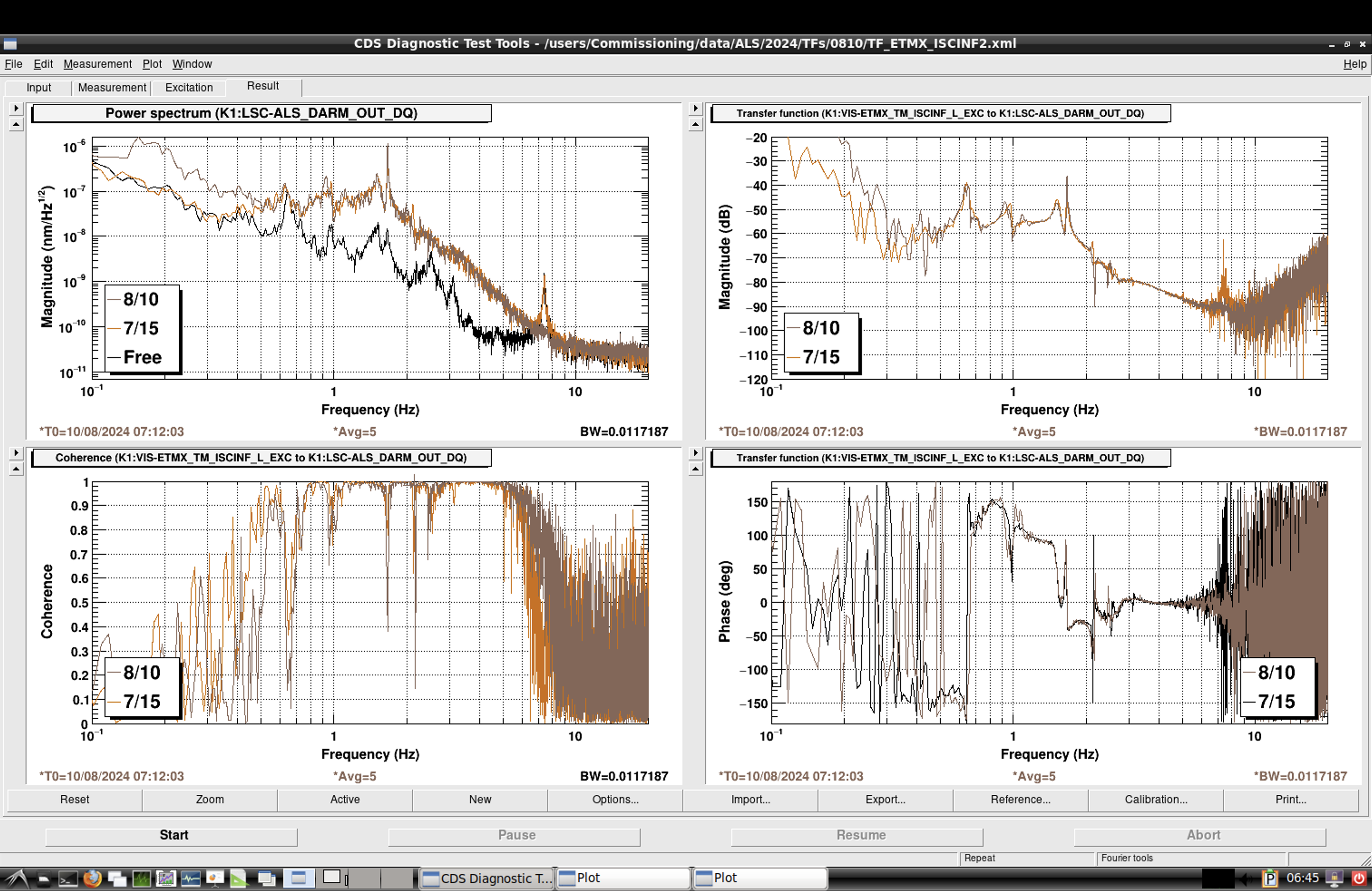This screenshot has width=1372, height=891.
Task: Click up arrow beside coherence plot
Action: 16,469
